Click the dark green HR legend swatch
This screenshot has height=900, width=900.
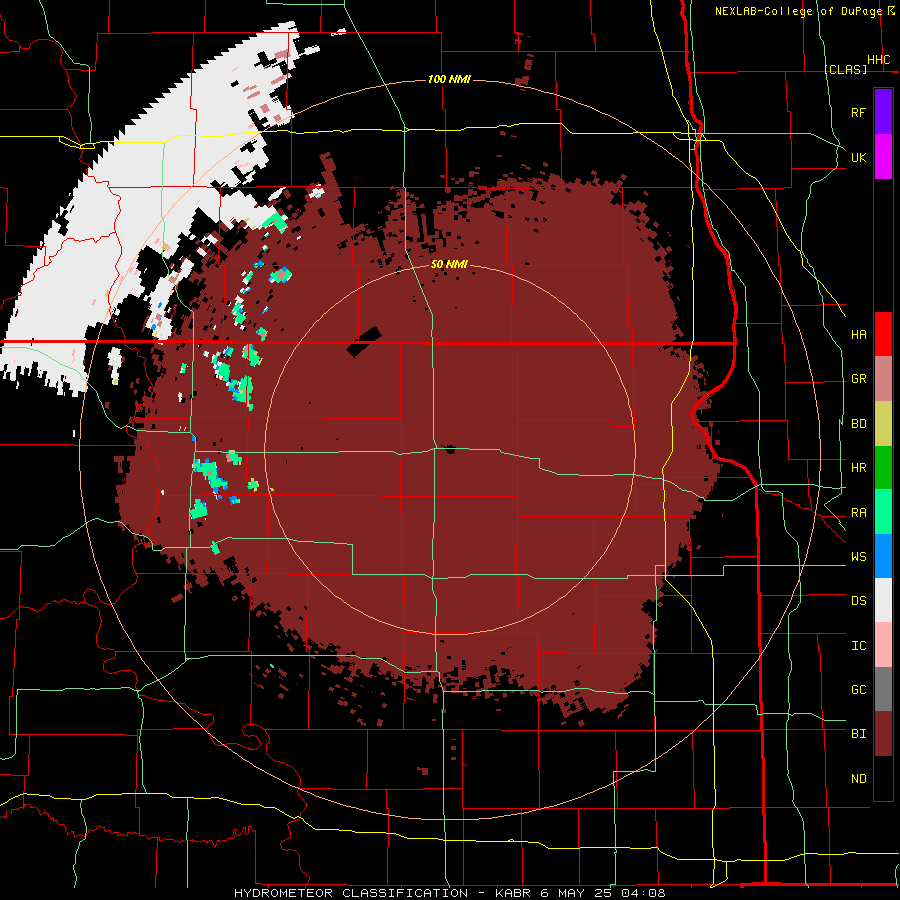tap(883, 468)
